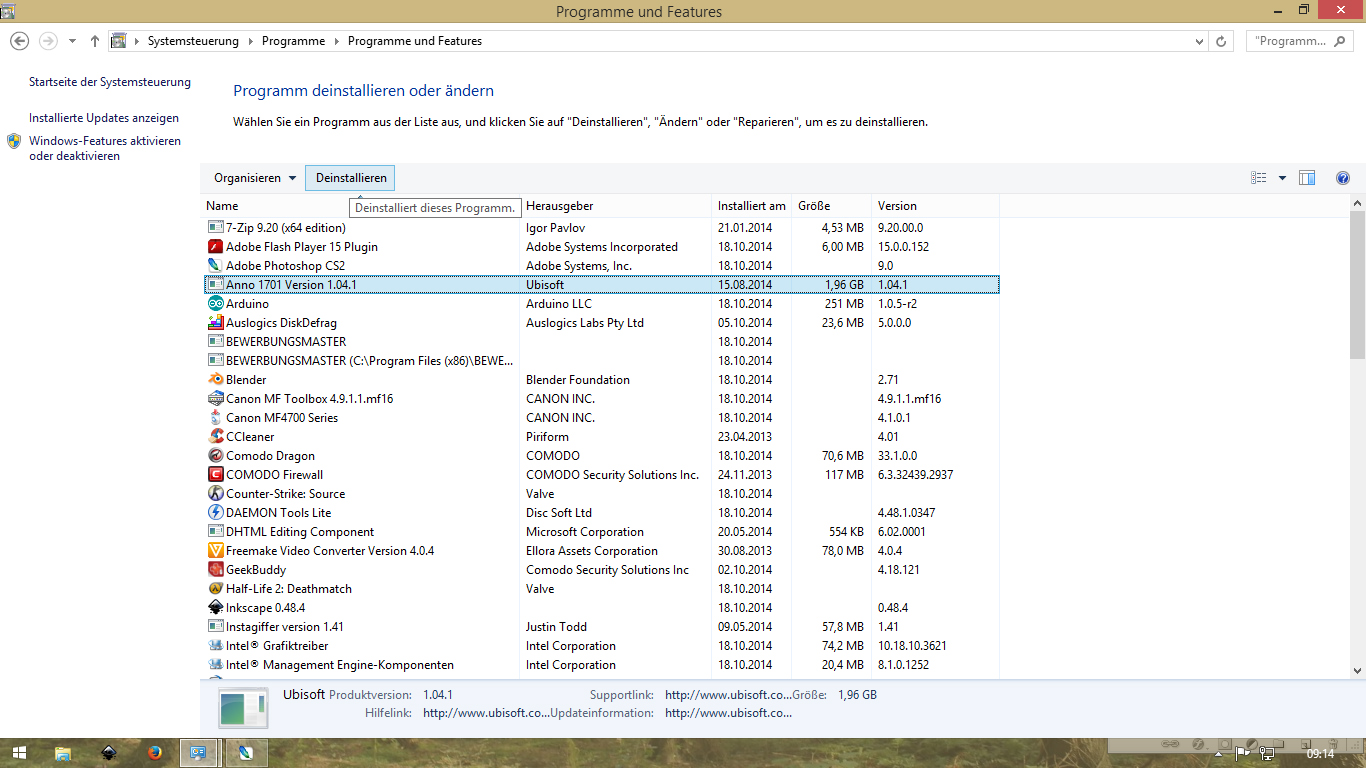The width and height of the screenshot is (1366, 768).
Task: Click the vertical scrollbar thumb
Action: tap(1357, 285)
